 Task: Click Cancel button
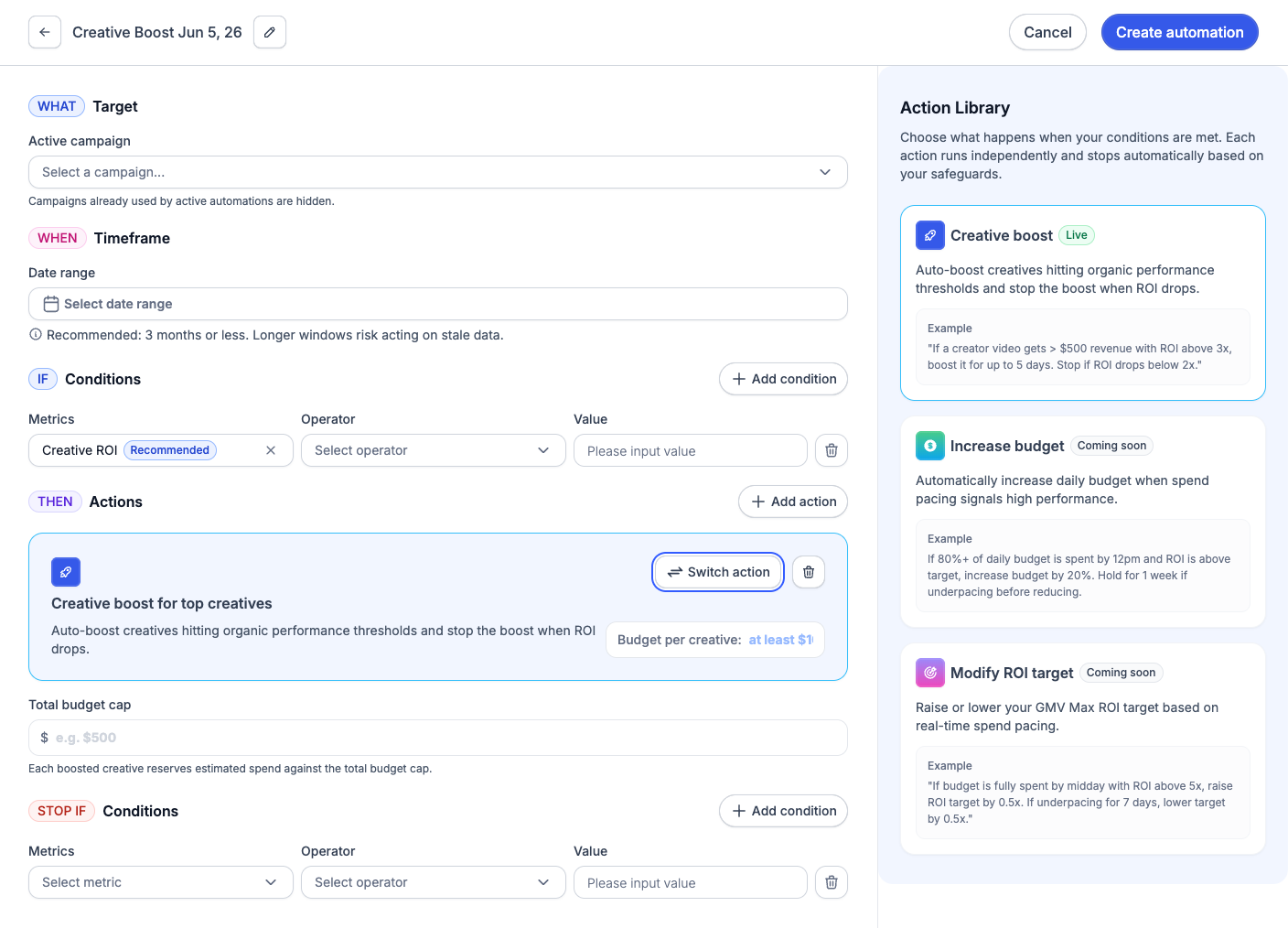(1047, 32)
